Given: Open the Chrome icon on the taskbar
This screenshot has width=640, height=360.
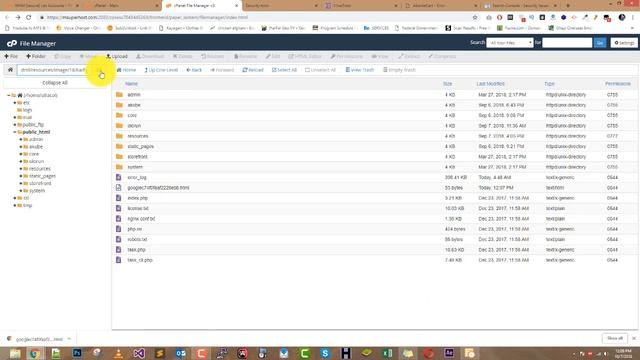Looking at the screenshot, I should click(x=35, y=353).
